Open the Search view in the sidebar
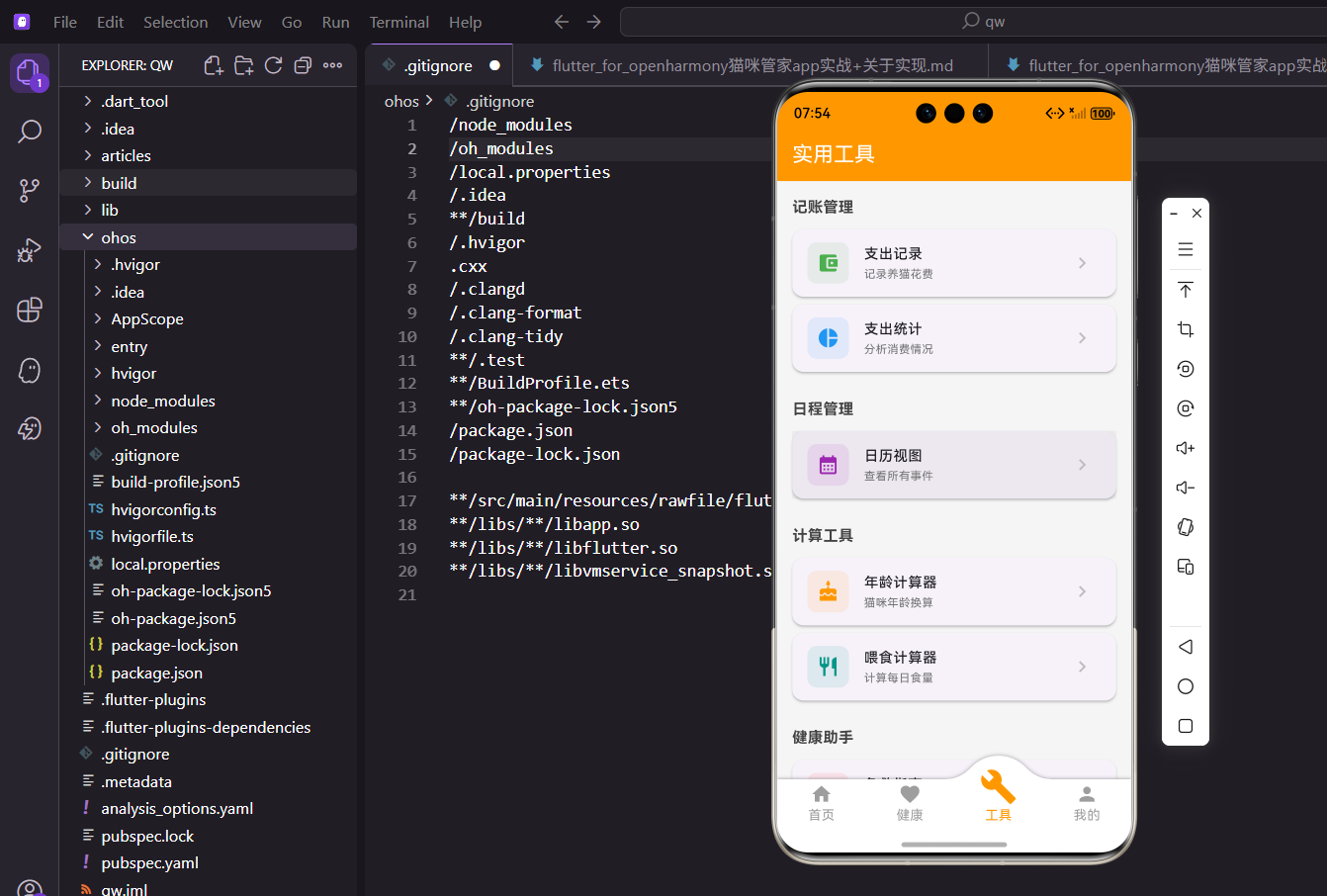1327x896 pixels. [x=29, y=131]
